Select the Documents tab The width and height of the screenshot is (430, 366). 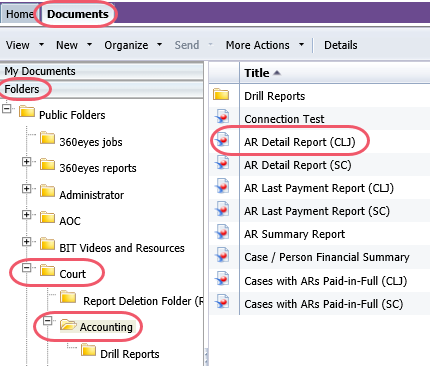click(78, 14)
